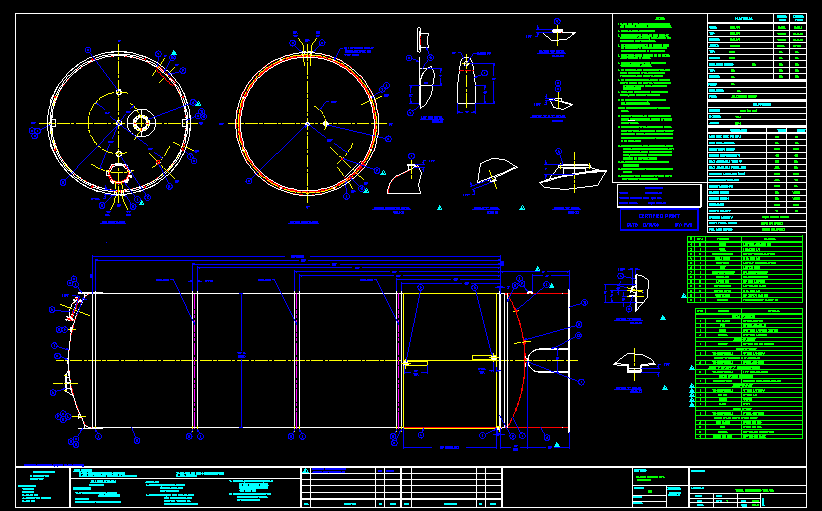Click the upper green parts list table
This screenshot has height=511, width=822.
746,269
